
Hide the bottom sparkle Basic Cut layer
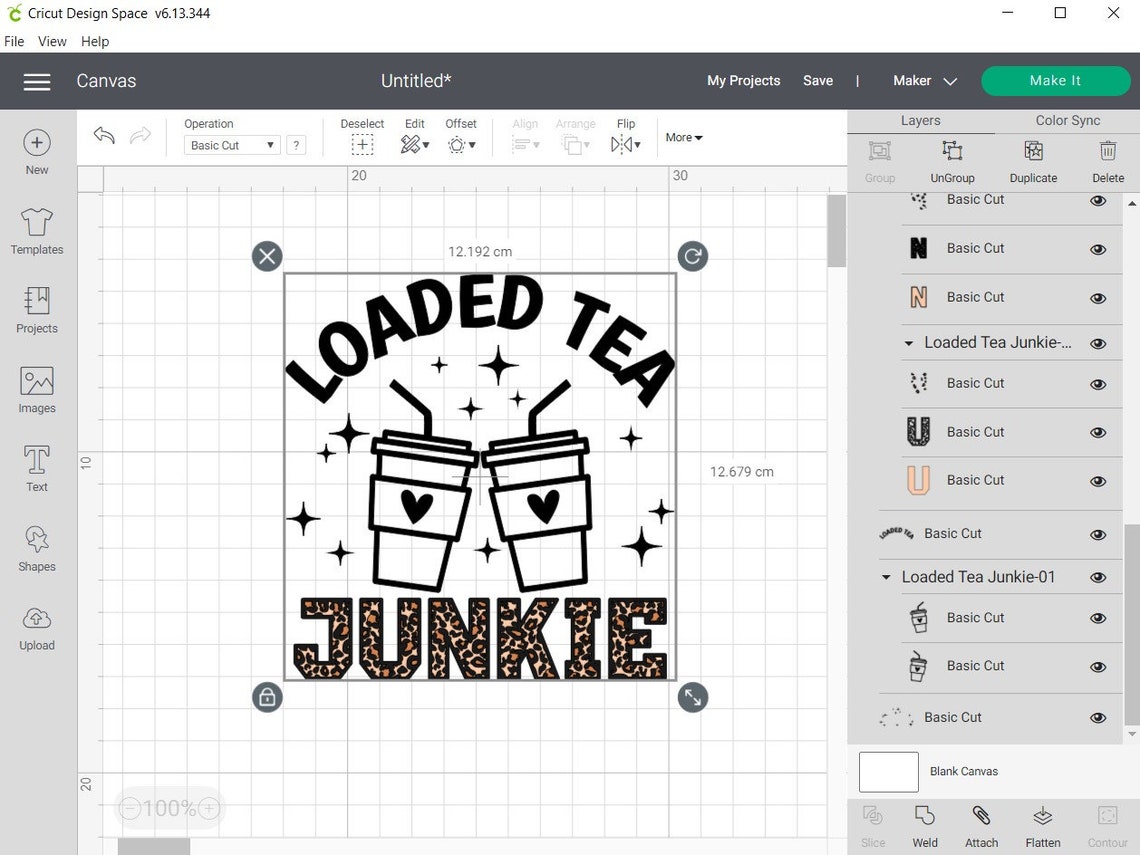click(x=1097, y=717)
